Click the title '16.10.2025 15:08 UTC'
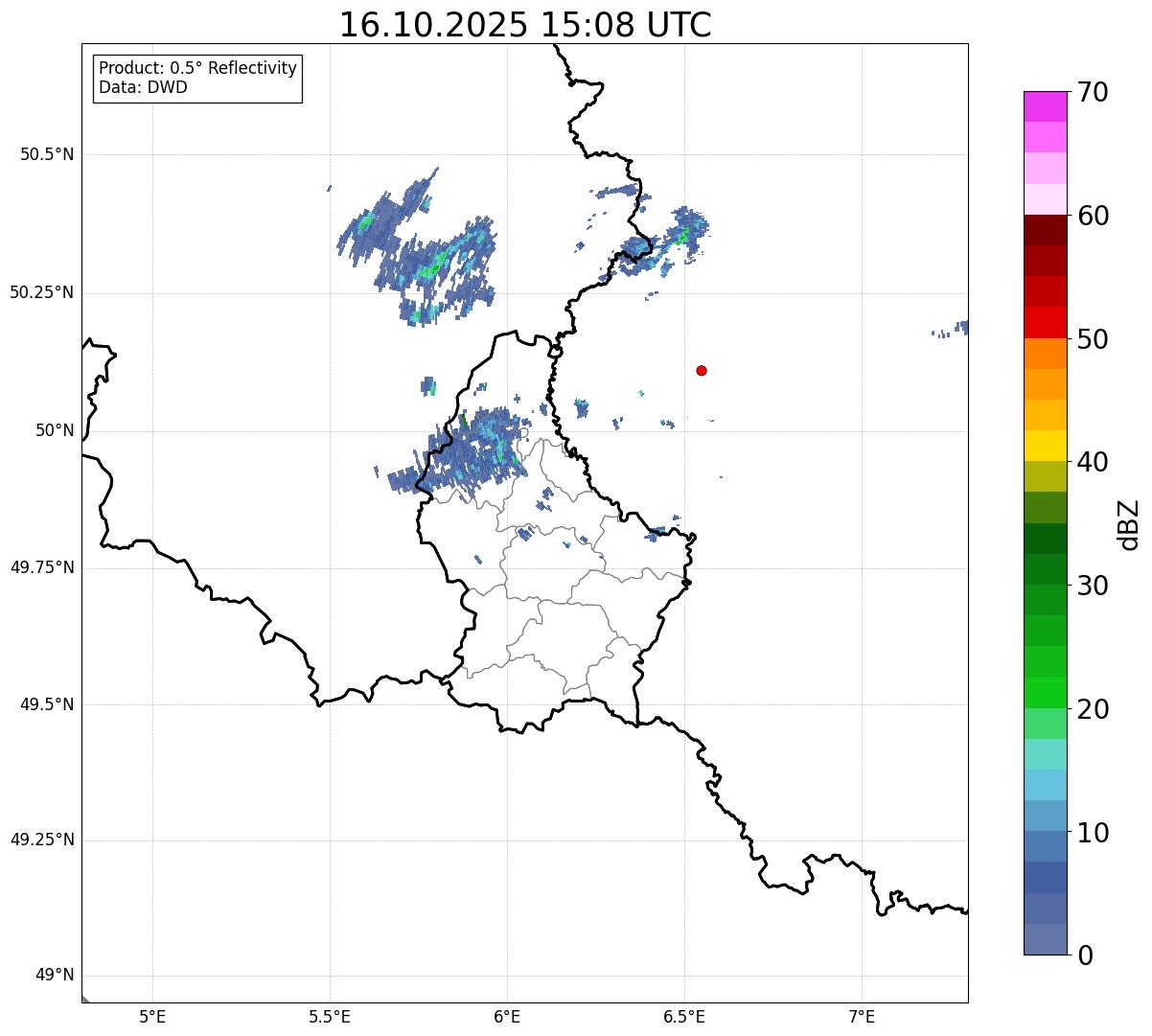 coord(525,25)
